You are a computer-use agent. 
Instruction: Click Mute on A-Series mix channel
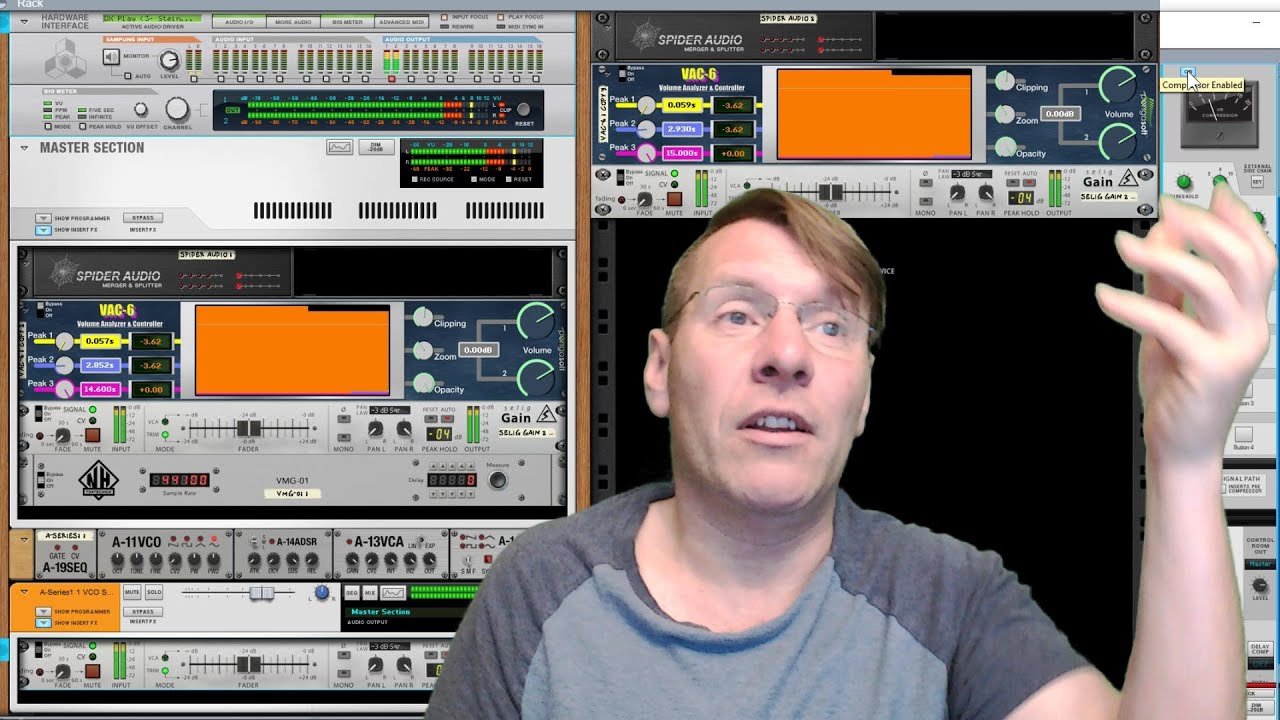132,592
